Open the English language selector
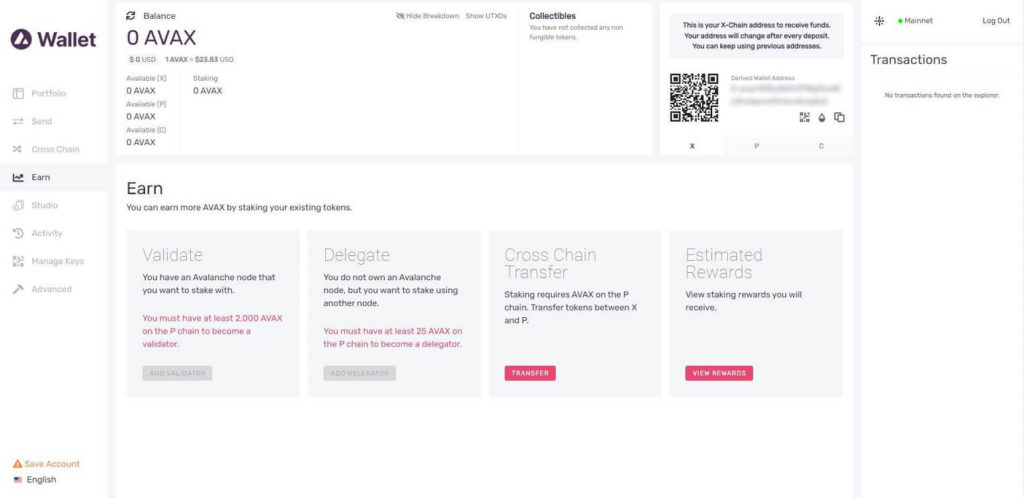1024x498 pixels. [x=35, y=480]
